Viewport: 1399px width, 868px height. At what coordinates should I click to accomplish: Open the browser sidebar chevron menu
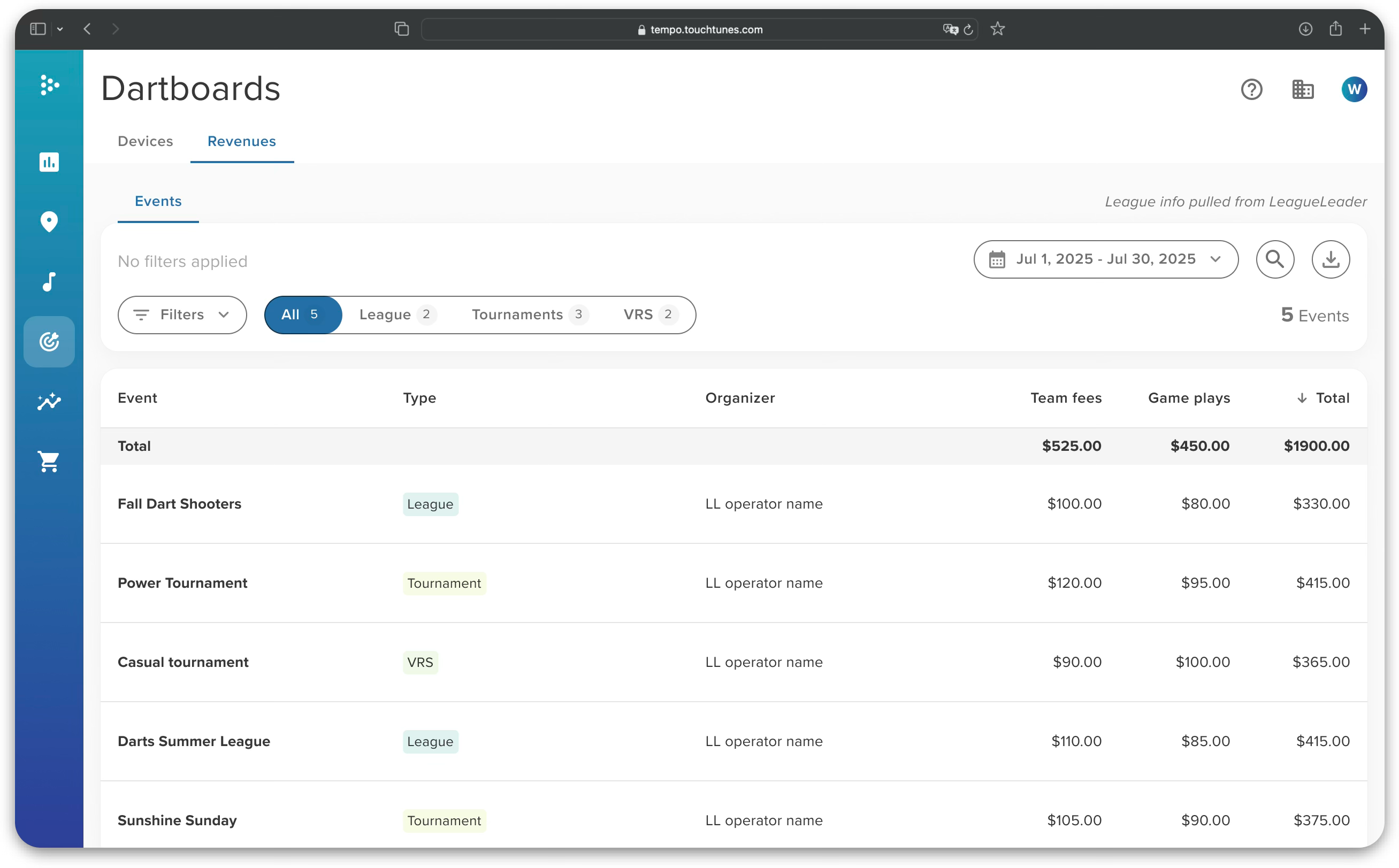point(60,29)
